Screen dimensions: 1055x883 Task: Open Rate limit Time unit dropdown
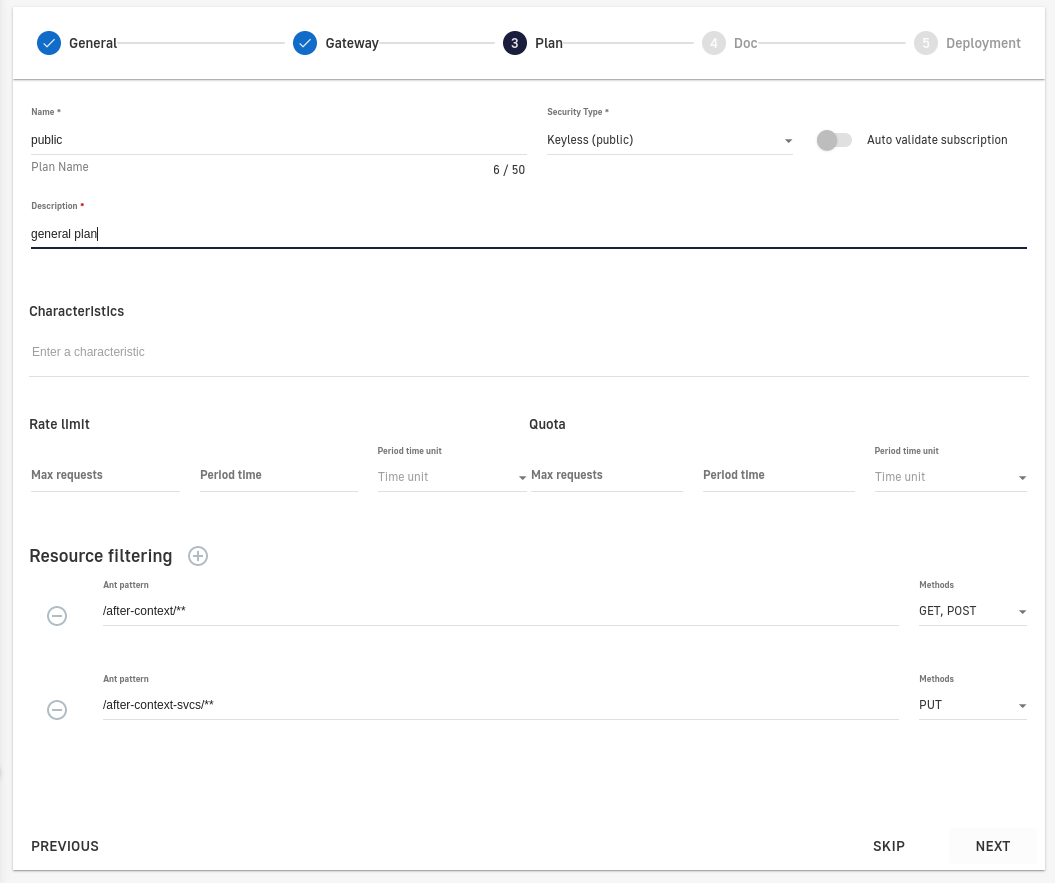[451, 477]
